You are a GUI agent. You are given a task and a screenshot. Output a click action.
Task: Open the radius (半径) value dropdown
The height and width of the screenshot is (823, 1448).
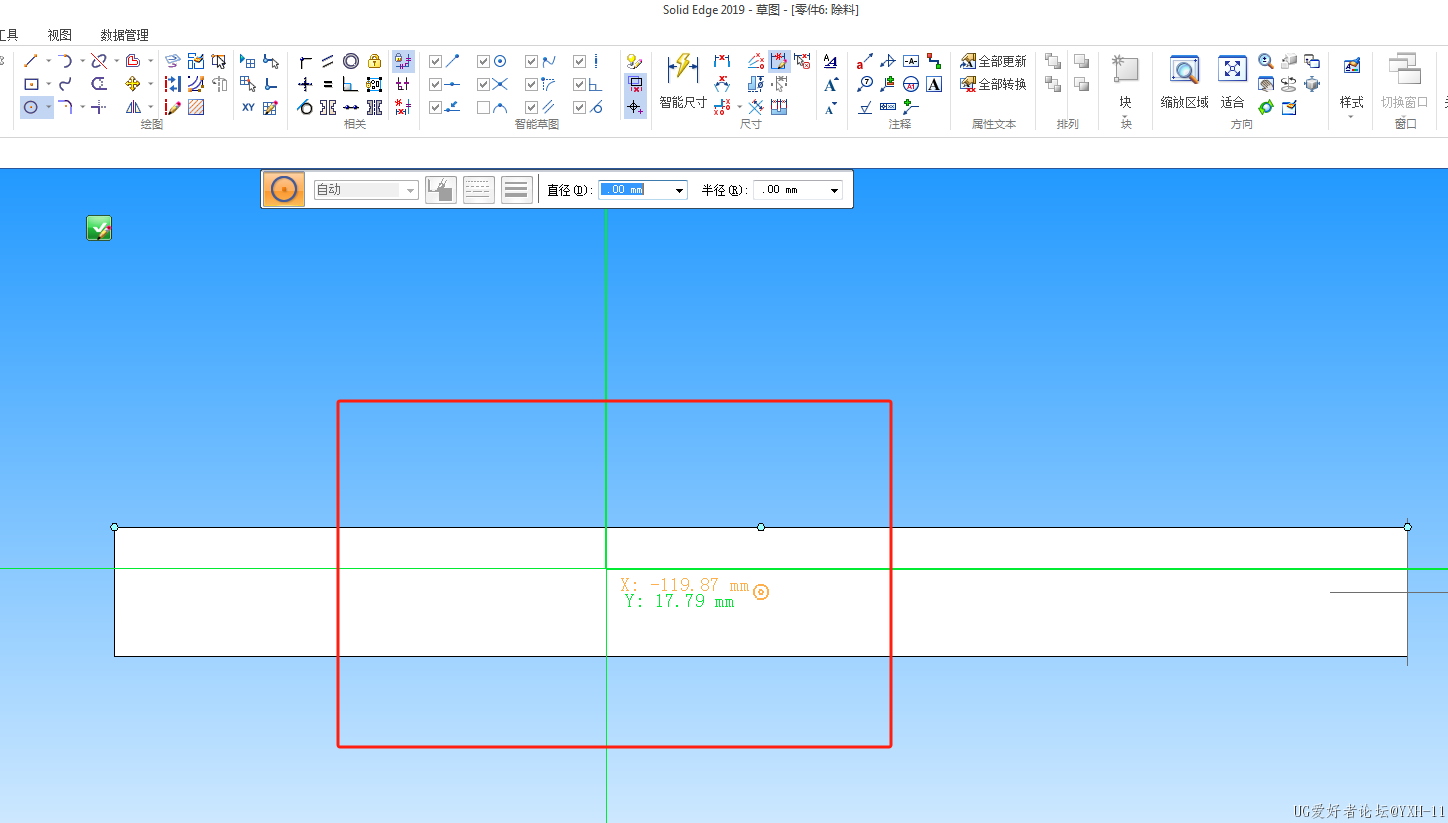click(x=835, y=190)
